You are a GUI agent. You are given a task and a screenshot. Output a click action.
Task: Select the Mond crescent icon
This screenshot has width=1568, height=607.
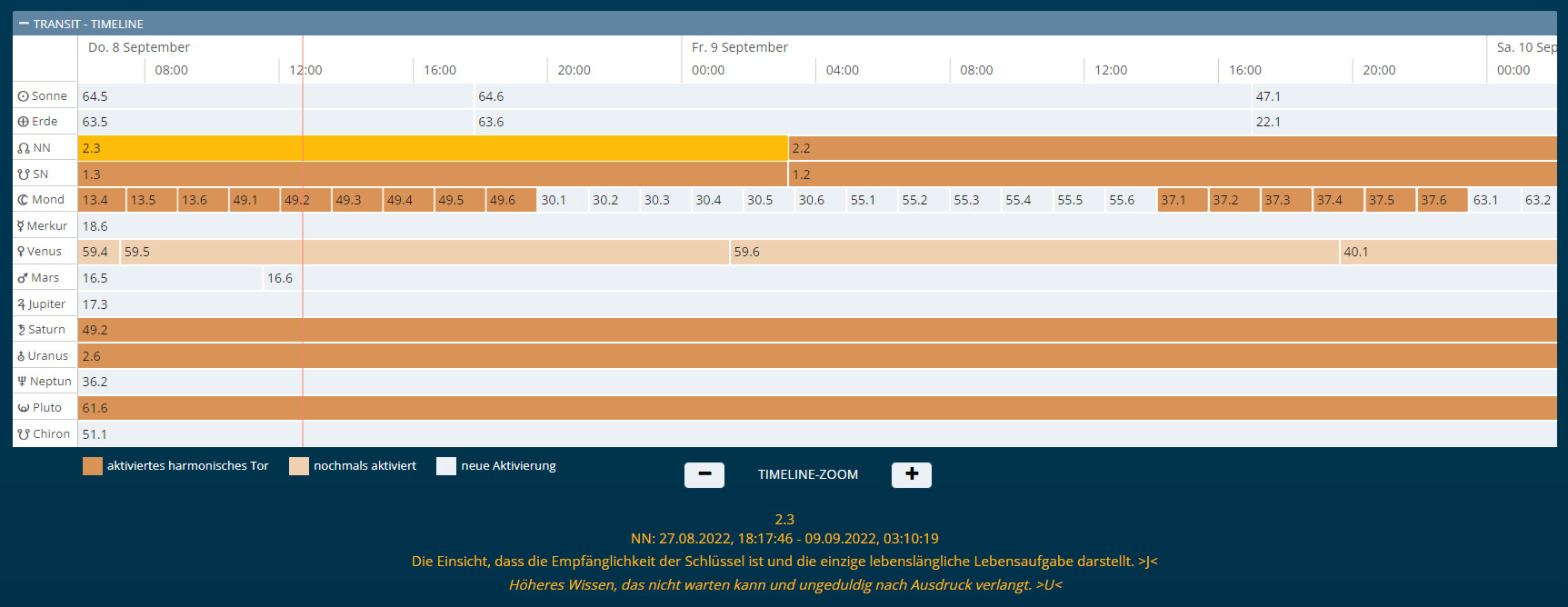point(23,200)
